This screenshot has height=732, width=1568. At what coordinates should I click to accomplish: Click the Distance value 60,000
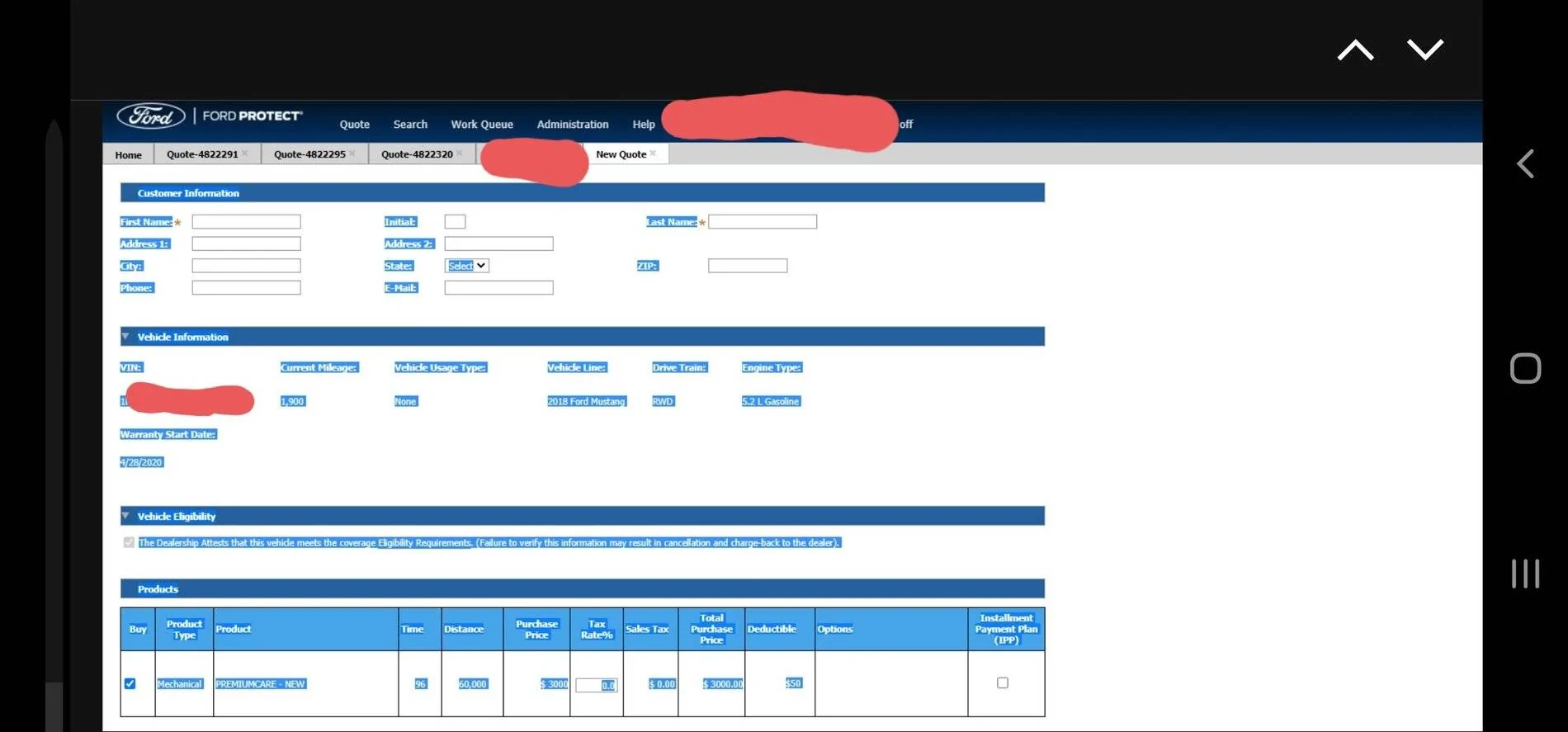click(x=473, y=684)
